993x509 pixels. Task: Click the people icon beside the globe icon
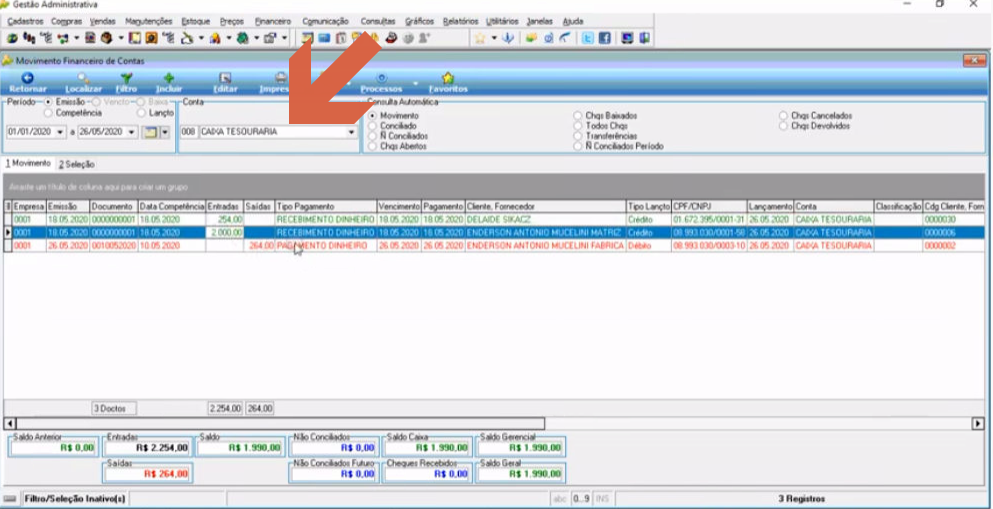(x=28, y=38)
